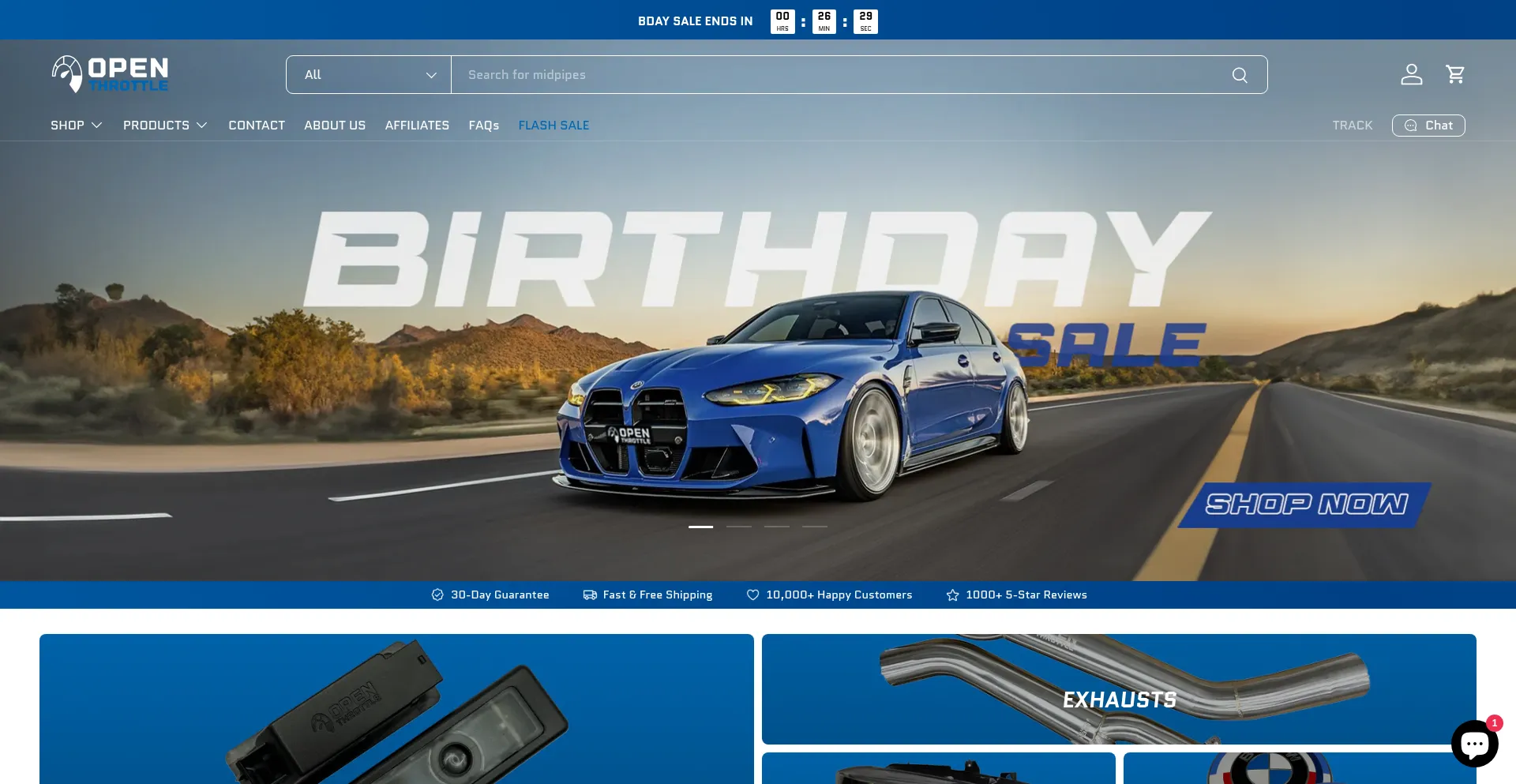1516x784 pixels.
Task: Click the 1000+ 5-Star Reviews text
Action: pos(1026,595)
